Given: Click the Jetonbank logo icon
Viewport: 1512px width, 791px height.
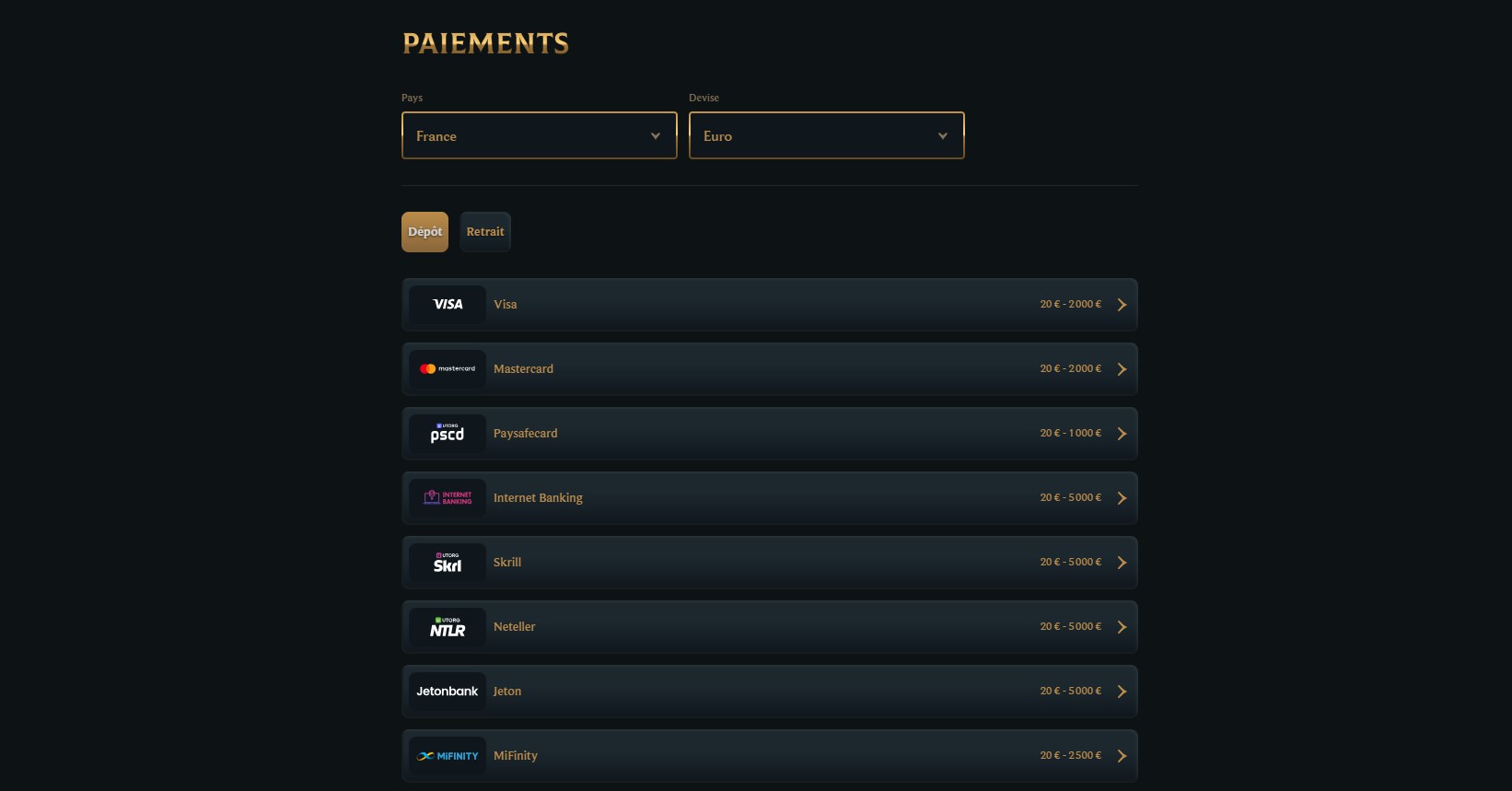Looking at the screenshot, I should click(x=448, y=692).
